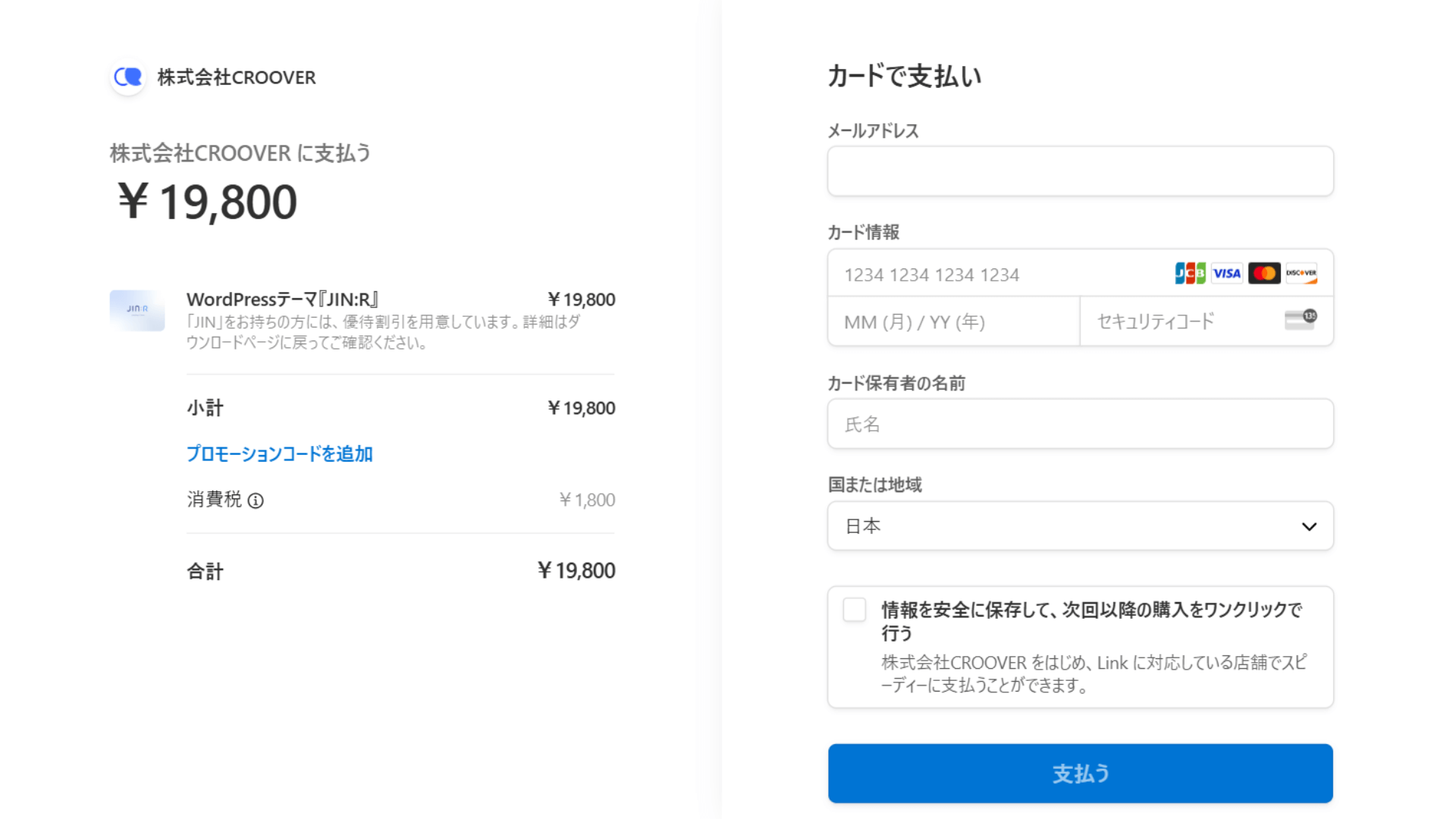Click the blue 支払う pay button

click(x=1081, y=773)
